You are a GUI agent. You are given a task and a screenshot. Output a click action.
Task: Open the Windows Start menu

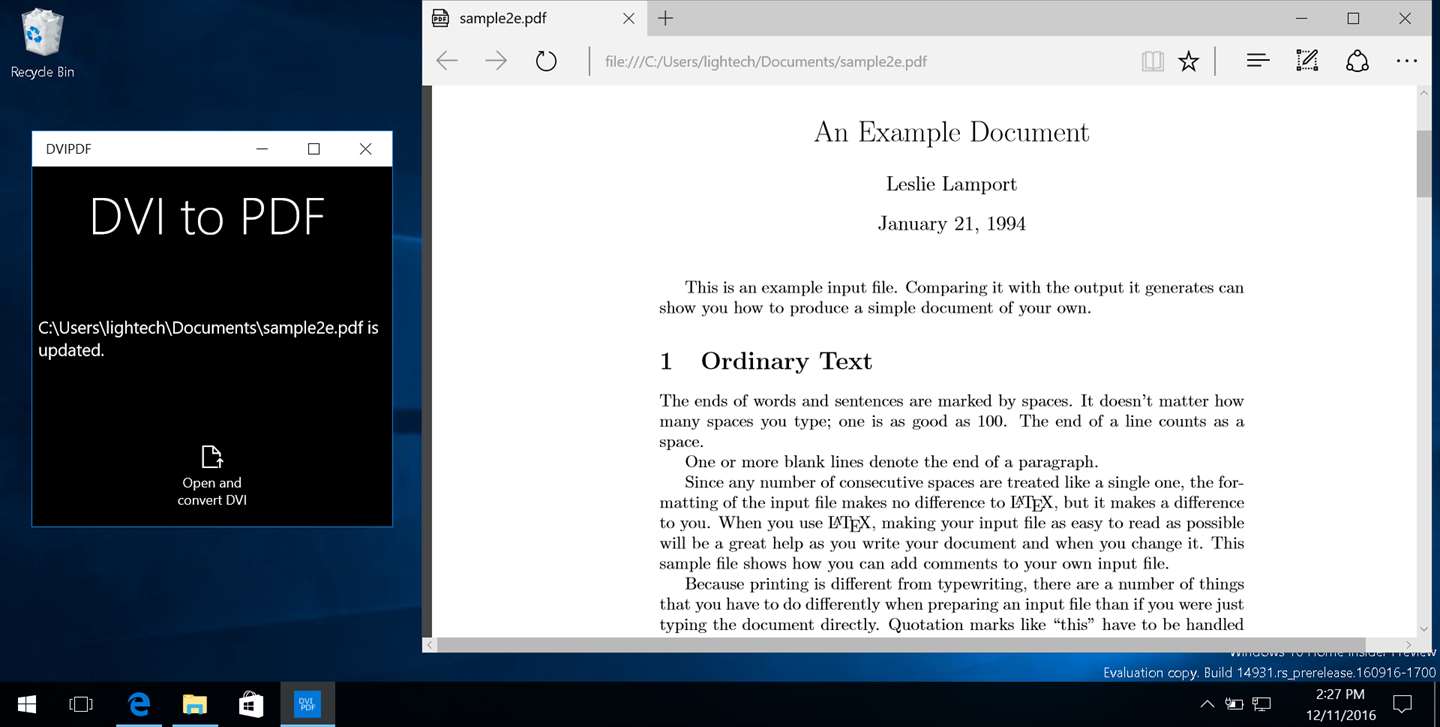pos(27,705)
